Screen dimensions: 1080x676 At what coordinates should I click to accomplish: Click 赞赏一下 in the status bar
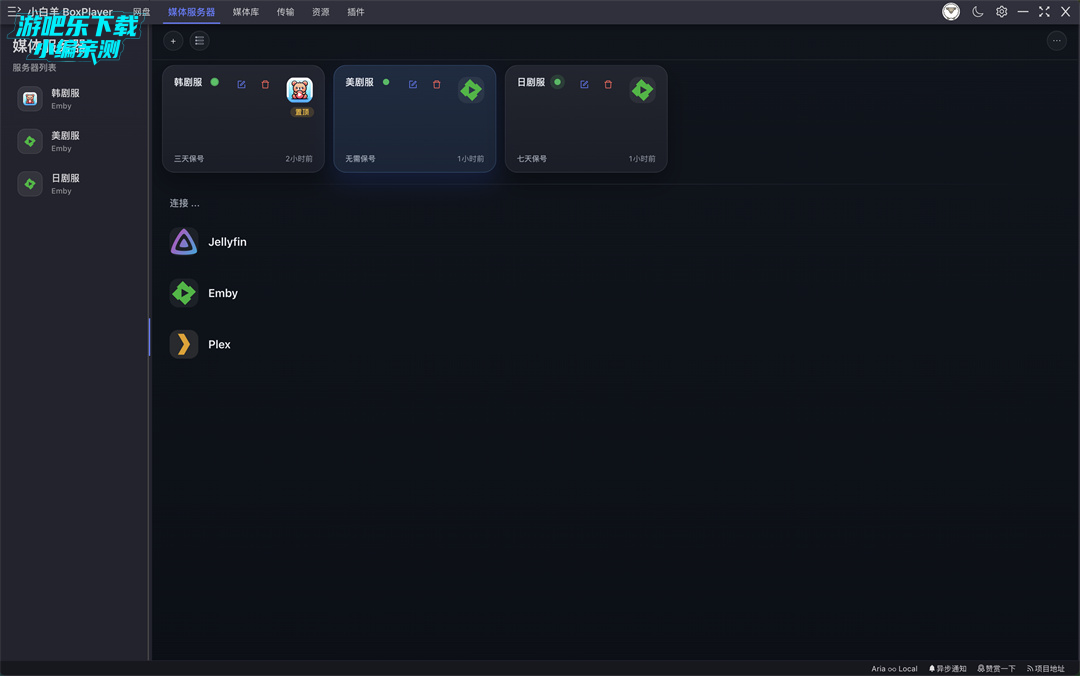(996, 668)
